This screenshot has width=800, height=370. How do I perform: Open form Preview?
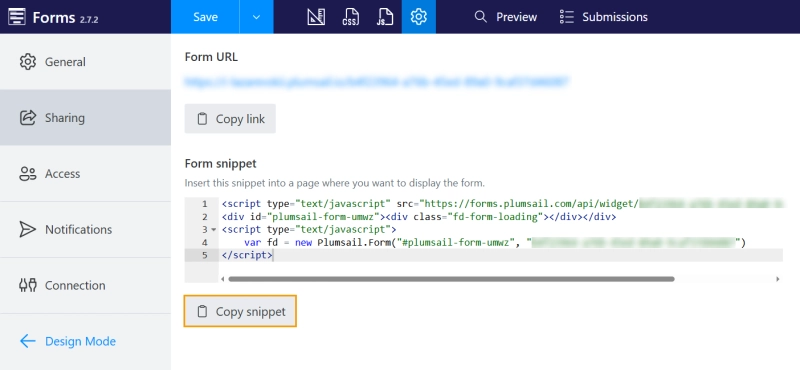pos(505,17)
